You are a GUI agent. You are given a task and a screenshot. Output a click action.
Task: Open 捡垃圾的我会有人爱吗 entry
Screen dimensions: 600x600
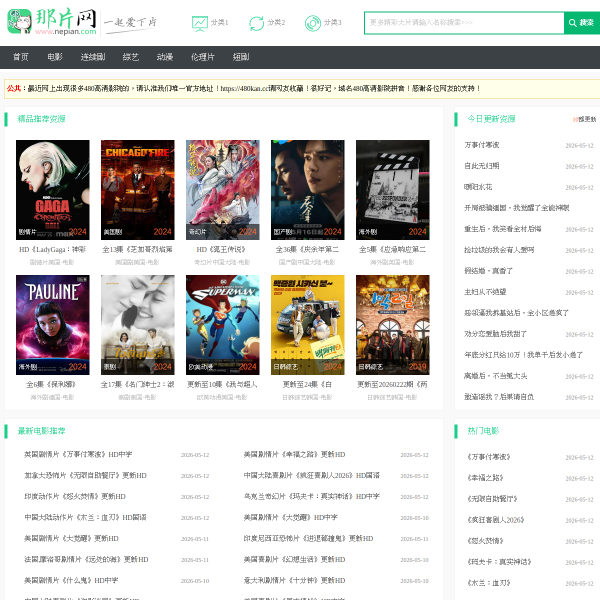[x=499, y=250]
